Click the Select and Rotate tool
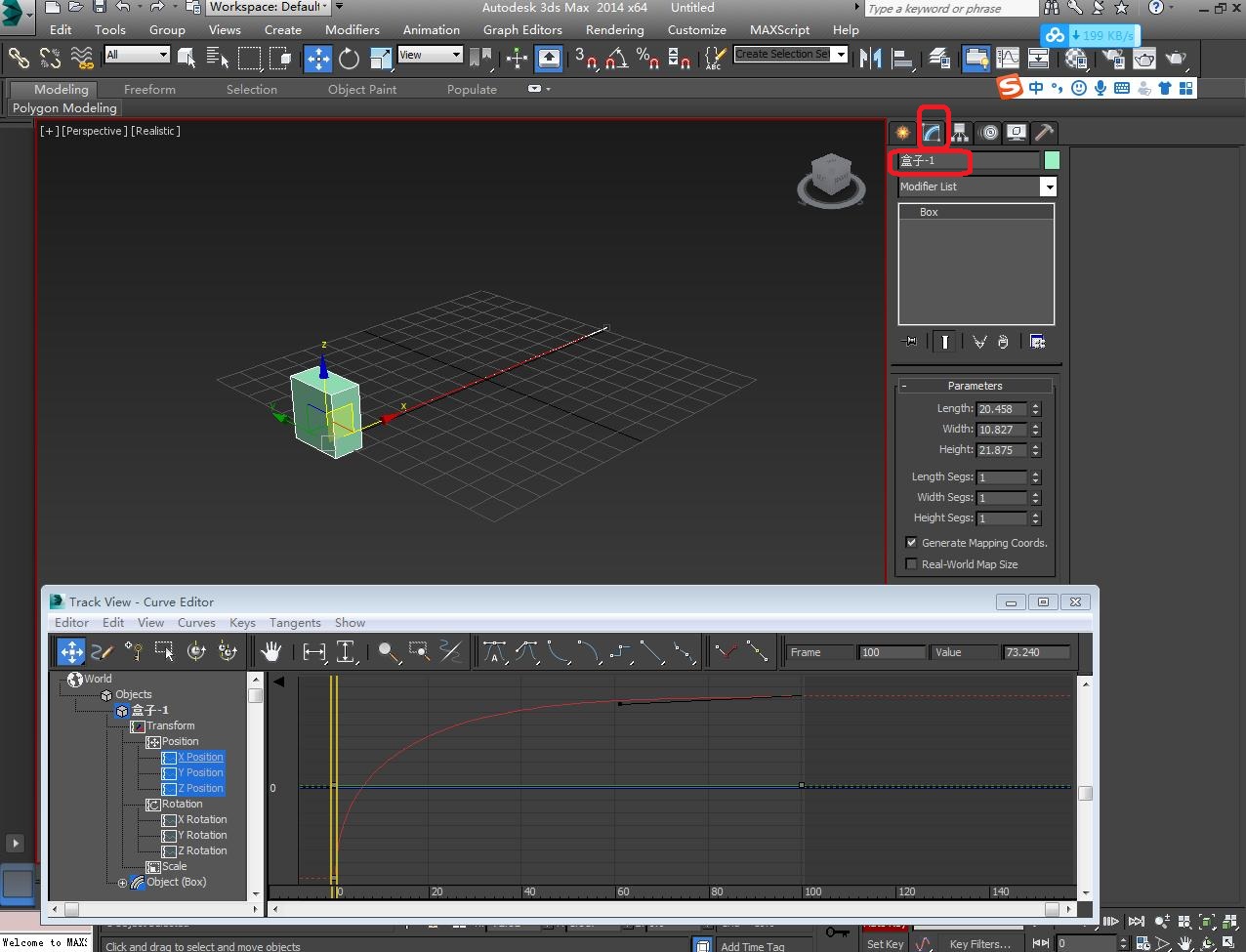 (x=349, y=59)
